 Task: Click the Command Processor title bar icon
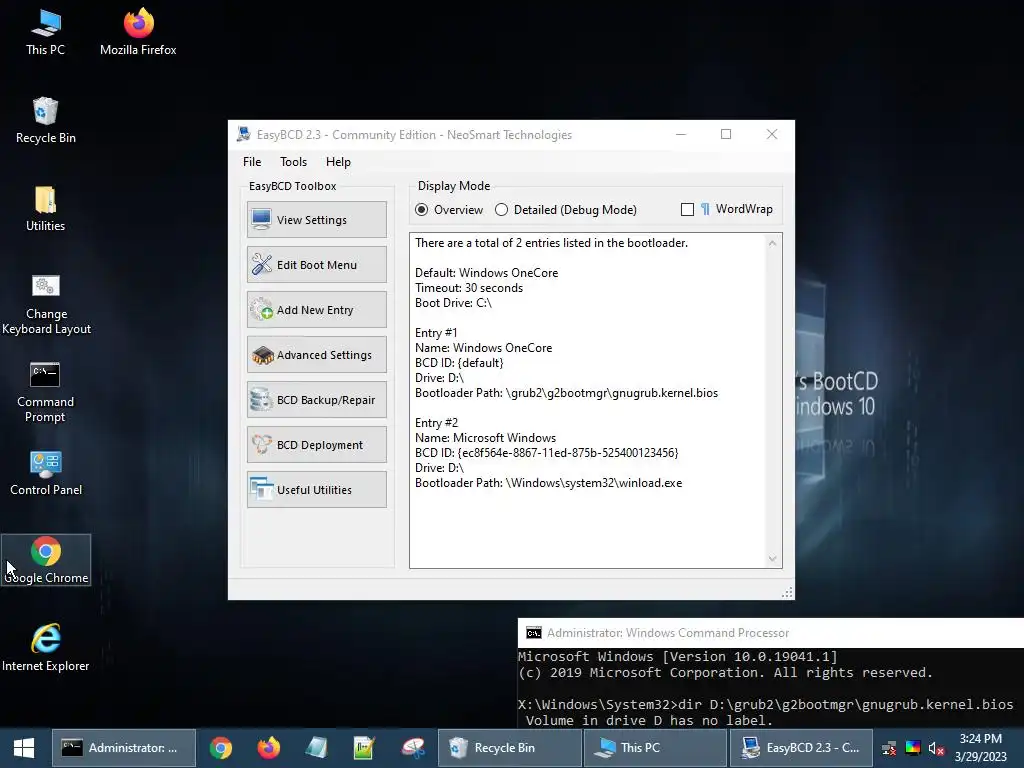pos(534,633)
